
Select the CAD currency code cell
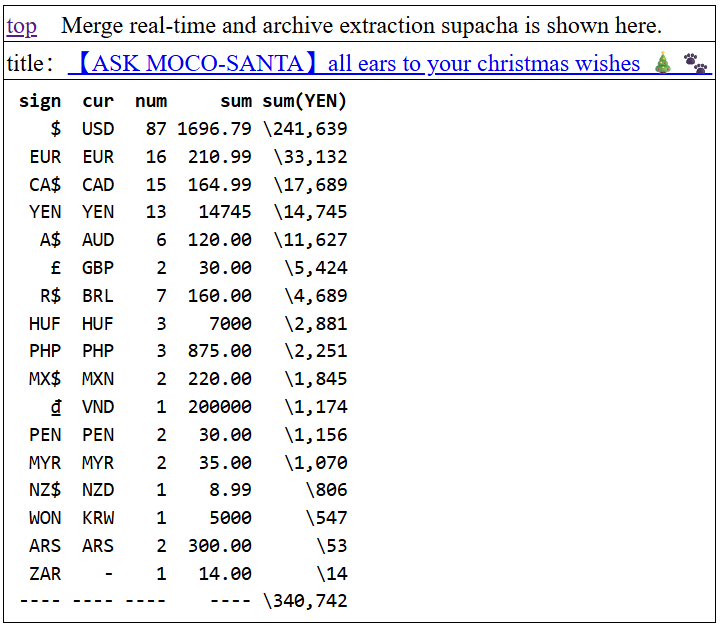[98, 185]
